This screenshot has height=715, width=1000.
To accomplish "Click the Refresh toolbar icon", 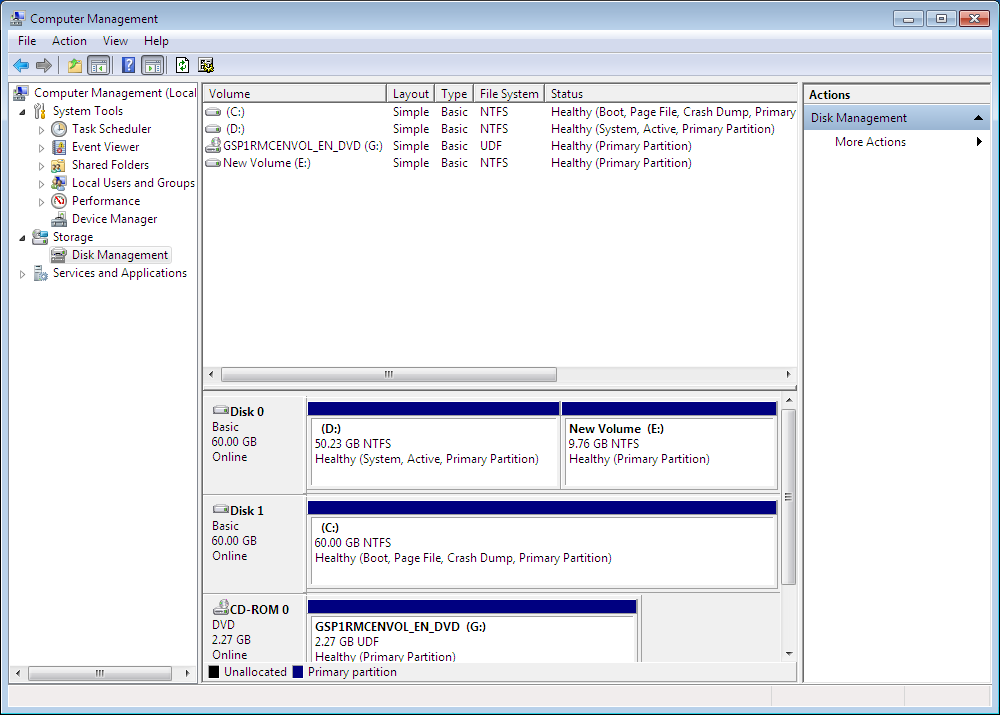I will 182,66.
